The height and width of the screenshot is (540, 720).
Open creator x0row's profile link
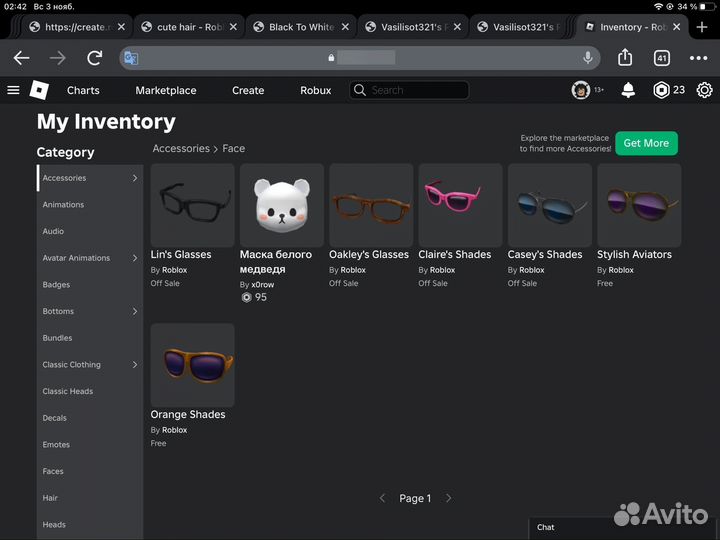pos(262,284)
